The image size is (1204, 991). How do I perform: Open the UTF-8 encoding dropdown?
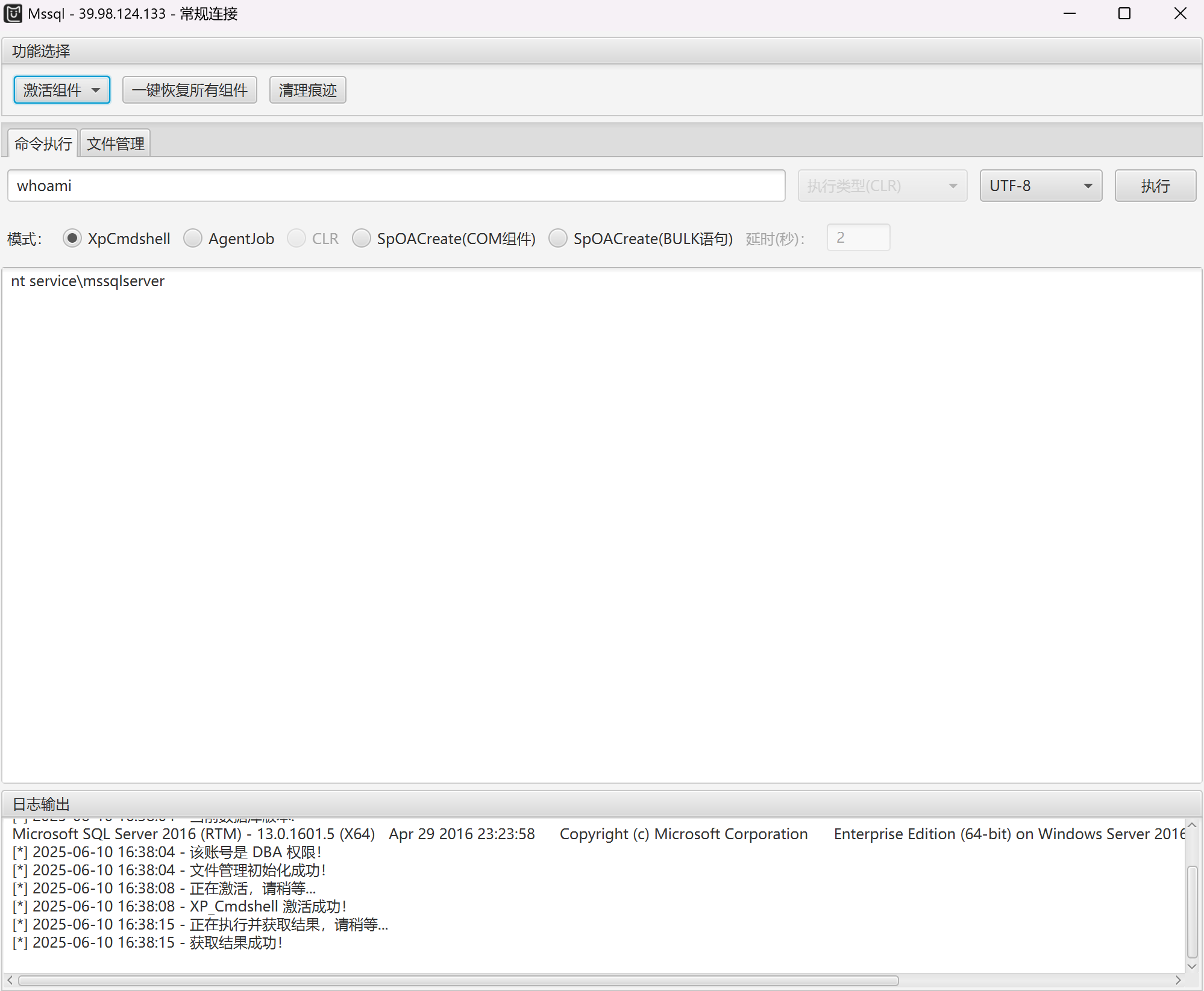coord(1041,186)
